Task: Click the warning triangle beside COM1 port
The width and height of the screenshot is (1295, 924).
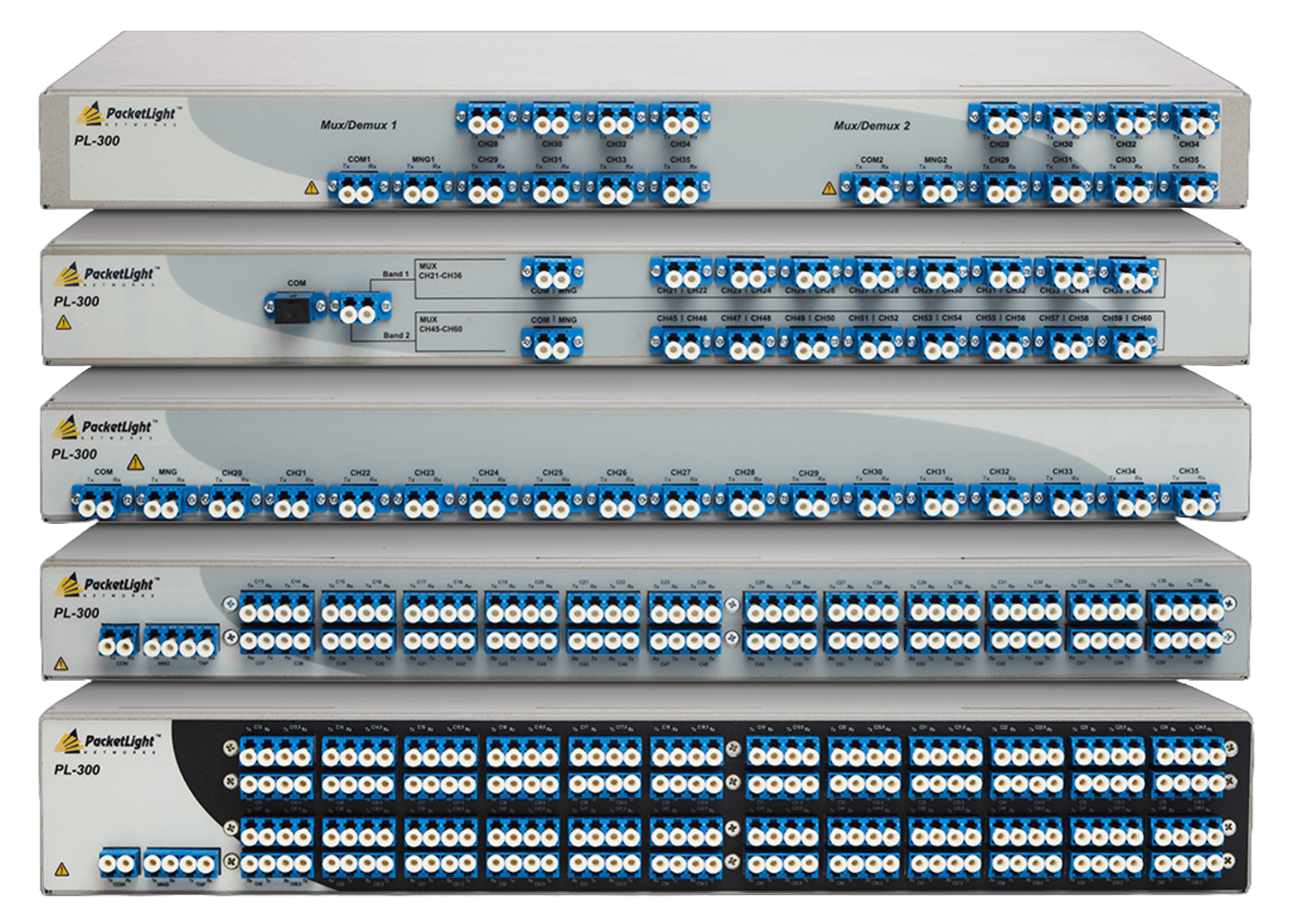Action: 312,188
